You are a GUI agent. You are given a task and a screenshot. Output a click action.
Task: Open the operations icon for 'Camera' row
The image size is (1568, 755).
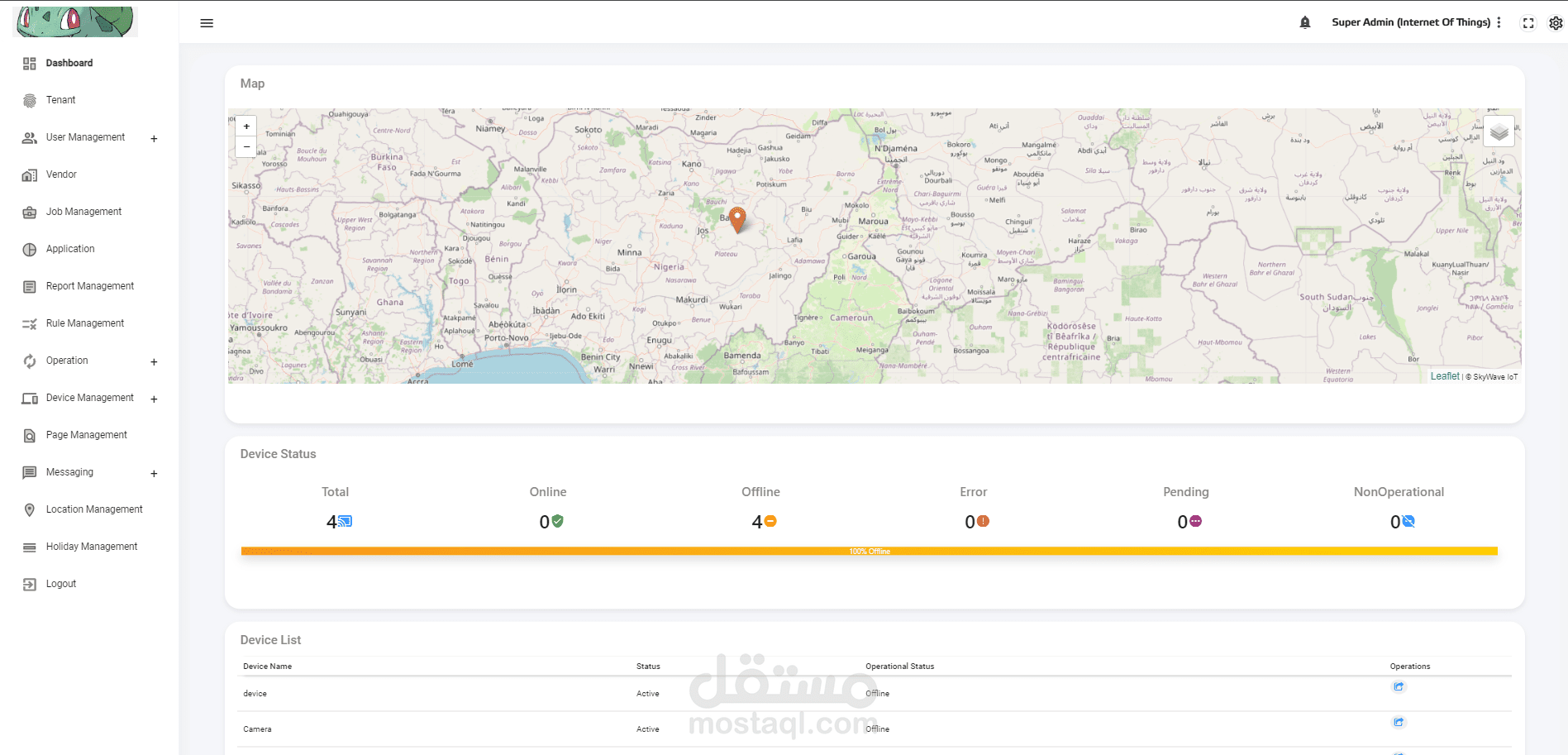click(x=1399, y=722)
